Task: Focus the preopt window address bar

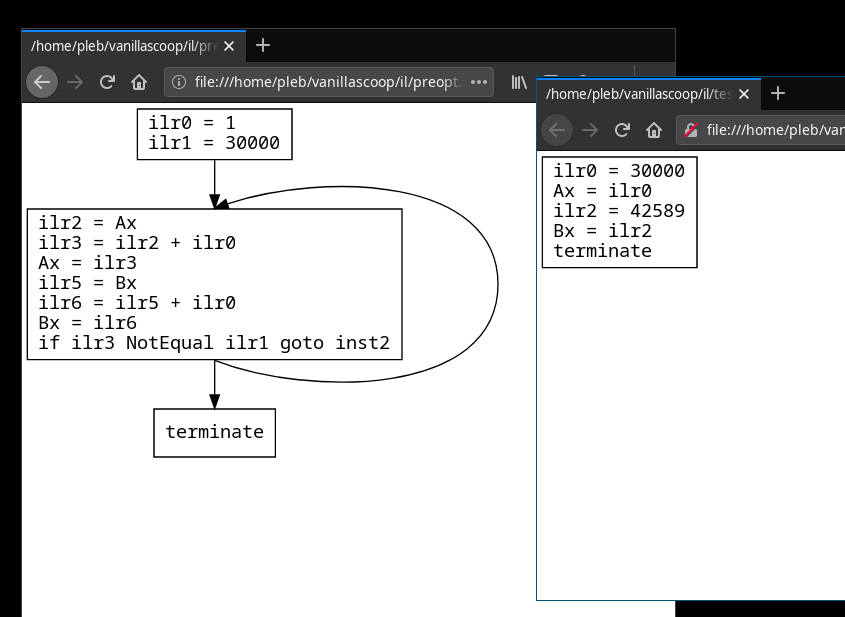Action: pyautogui.click(x=329, y=82)
